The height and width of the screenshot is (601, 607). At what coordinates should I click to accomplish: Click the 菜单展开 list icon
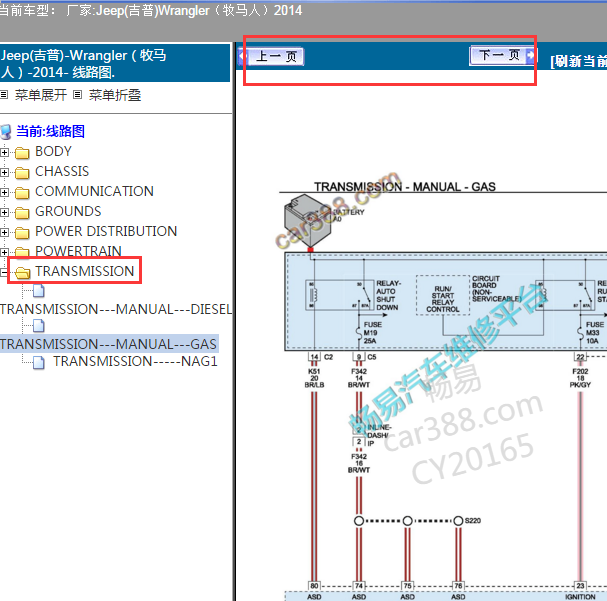pyautogui.click(x=4, y=94)
